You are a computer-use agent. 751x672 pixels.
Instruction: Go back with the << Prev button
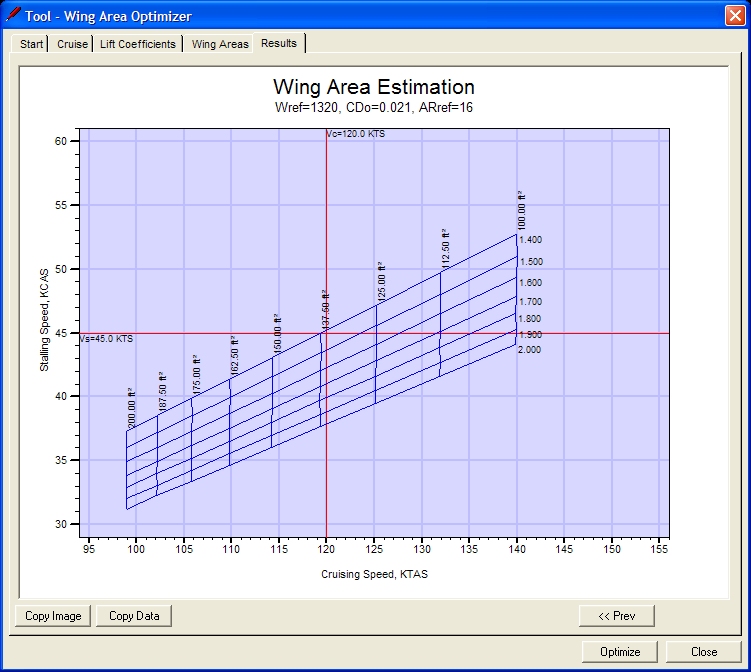click(617, 616)
